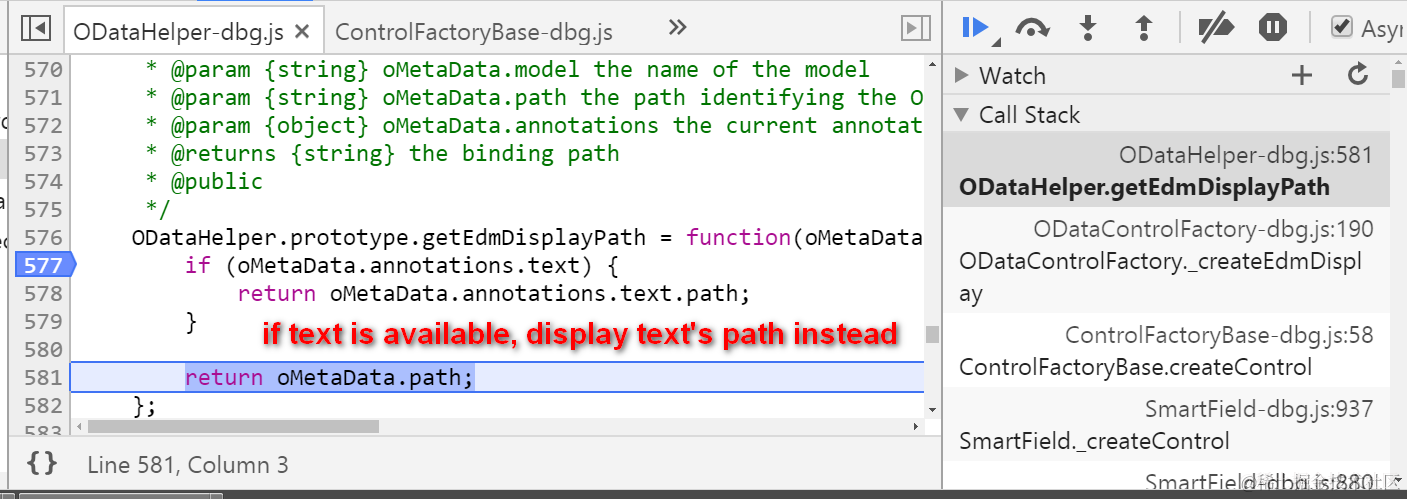Set a breakpoint on line number 578

[x=42, y=293]
